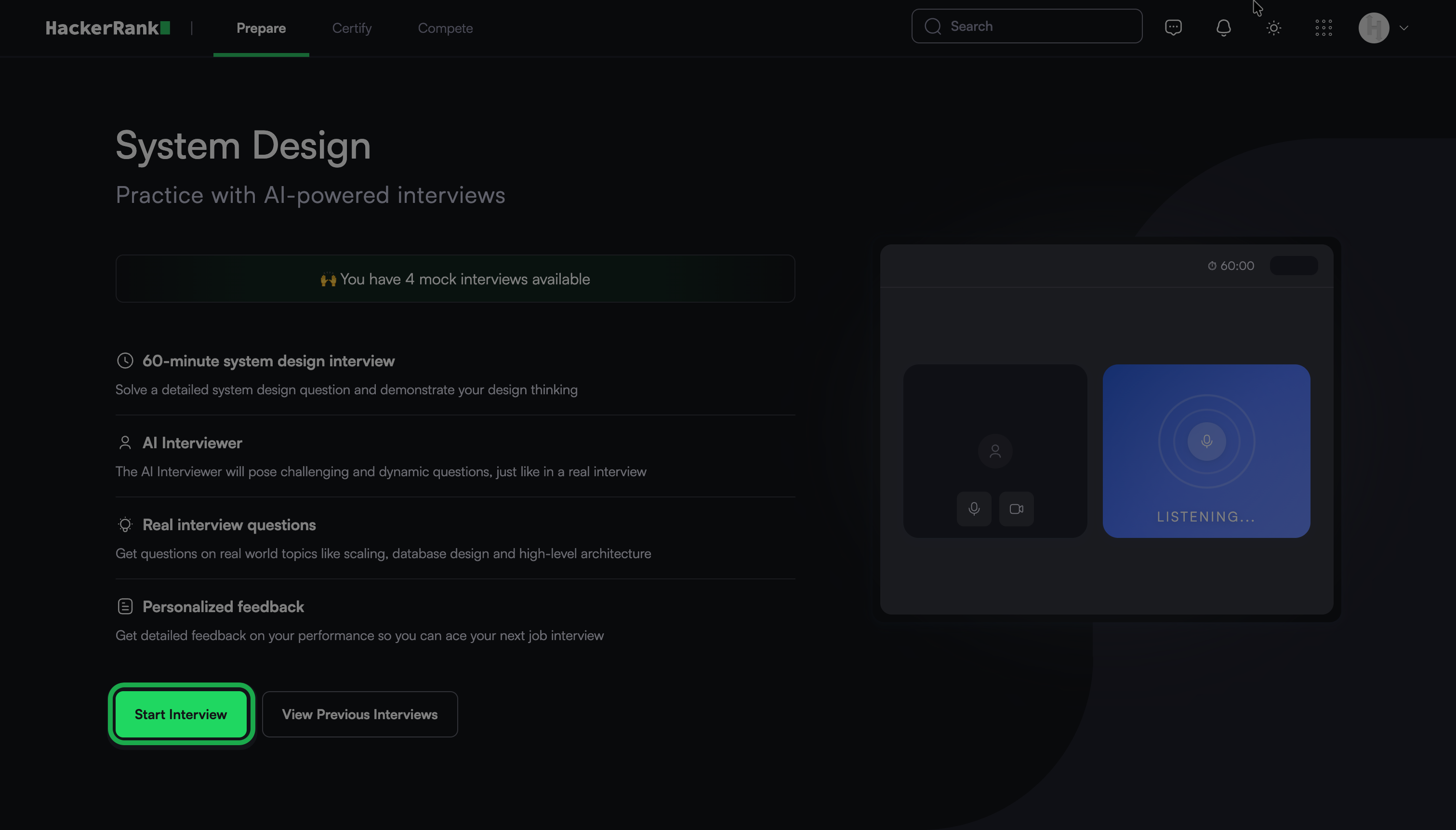The width and height of the screenshot is (1456, 830).
Task: Select the Prepare tab
Action: point(261,28)
